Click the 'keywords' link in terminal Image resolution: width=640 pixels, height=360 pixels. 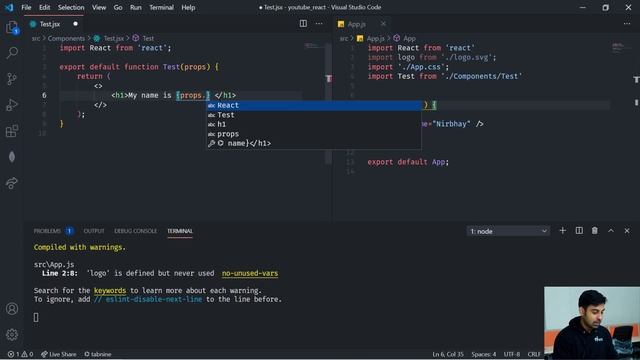[x=110, y=291]
